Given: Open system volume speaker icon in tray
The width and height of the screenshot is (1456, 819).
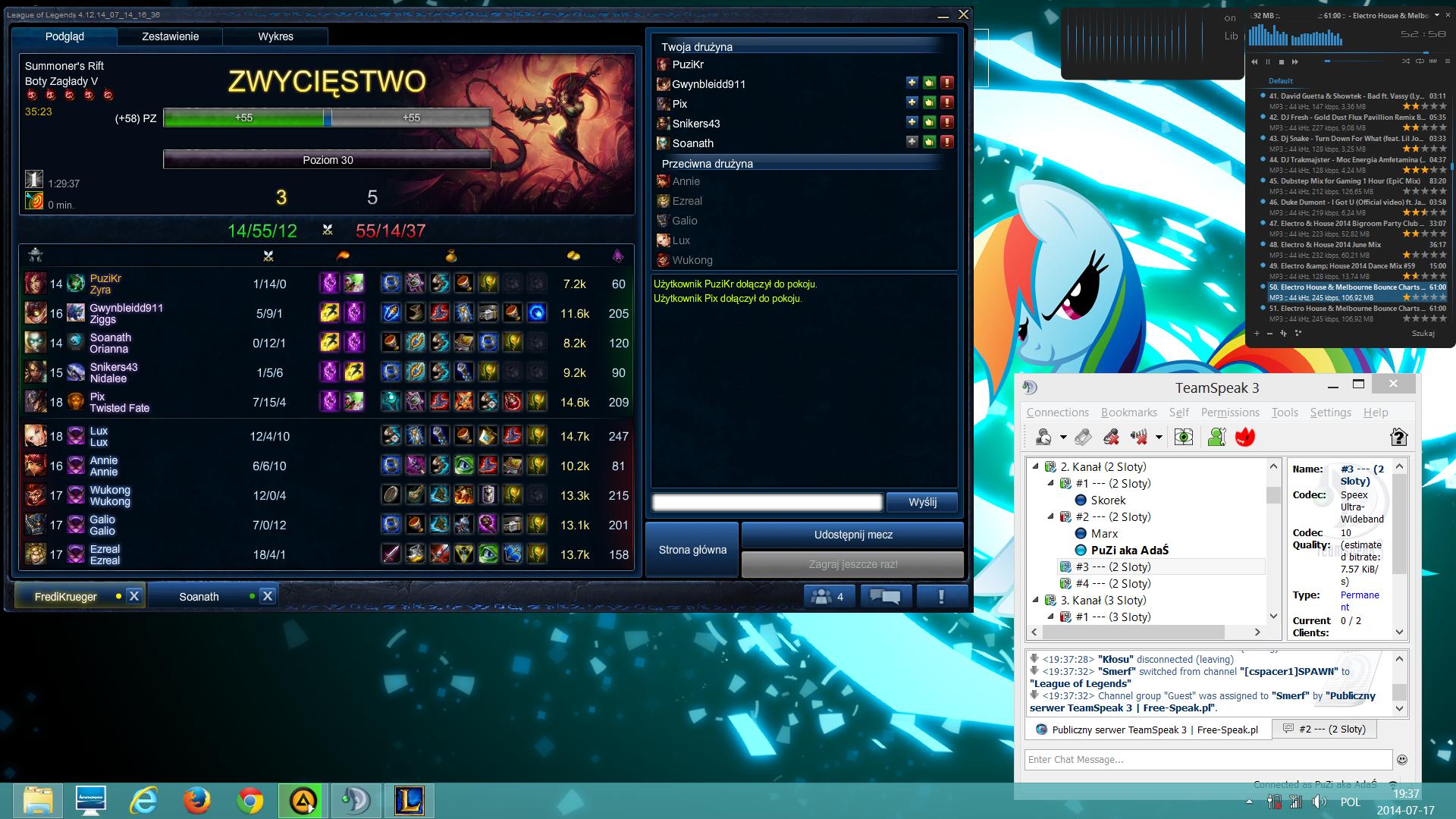Looking at the screenshot, I should [1319, 802].
